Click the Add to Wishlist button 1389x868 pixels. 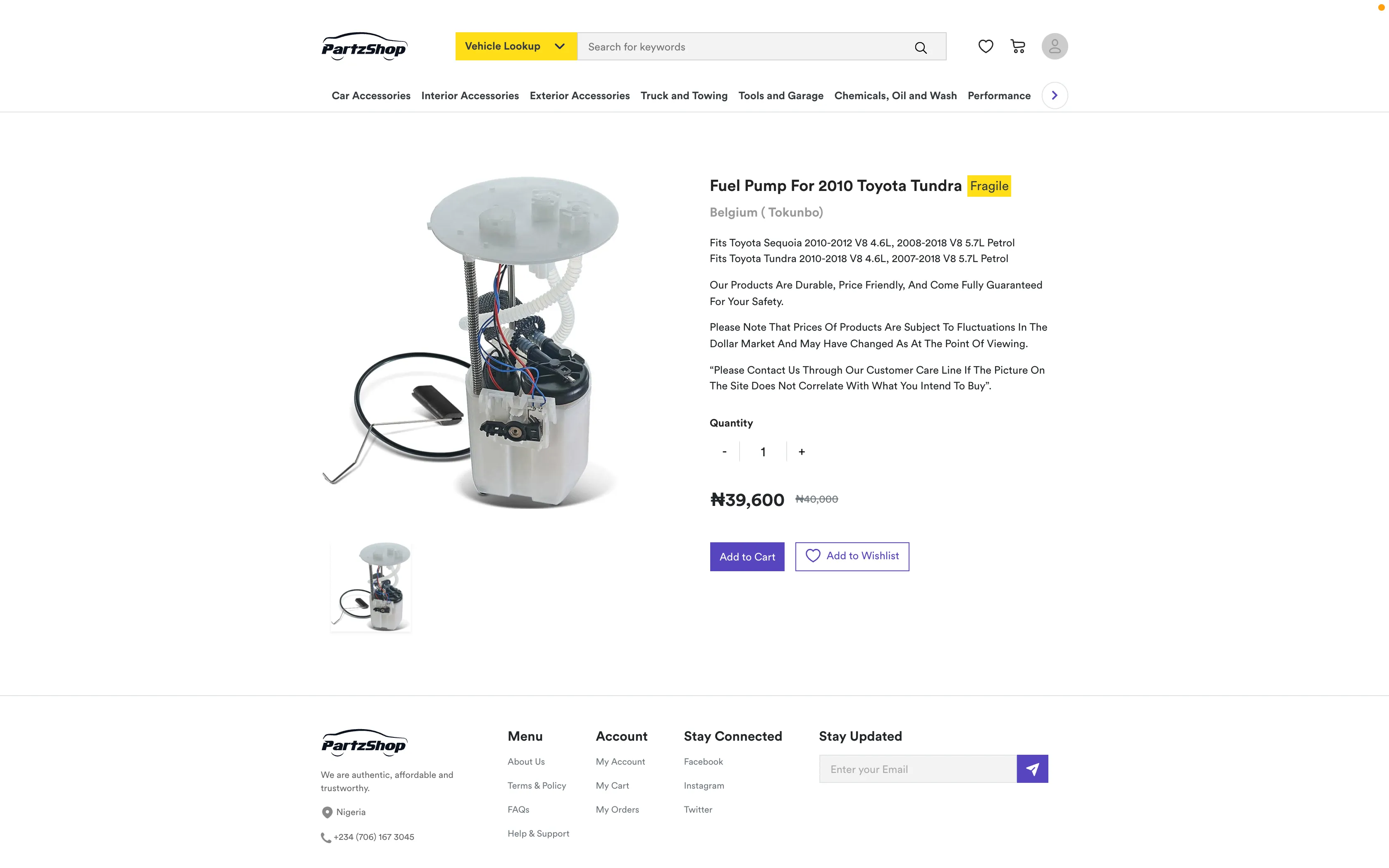point(852,556)
